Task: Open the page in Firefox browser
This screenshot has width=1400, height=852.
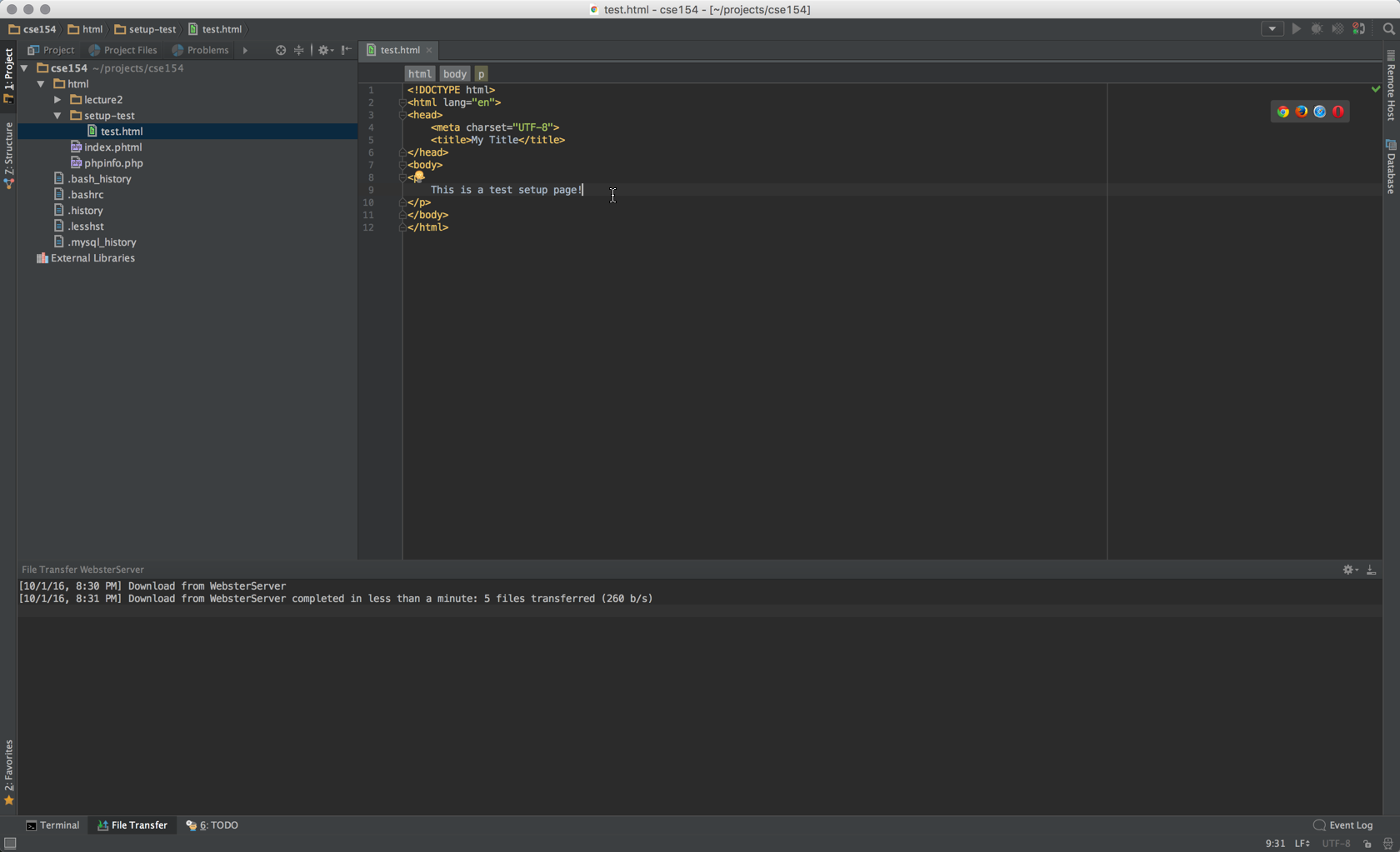Action: 1302,112
